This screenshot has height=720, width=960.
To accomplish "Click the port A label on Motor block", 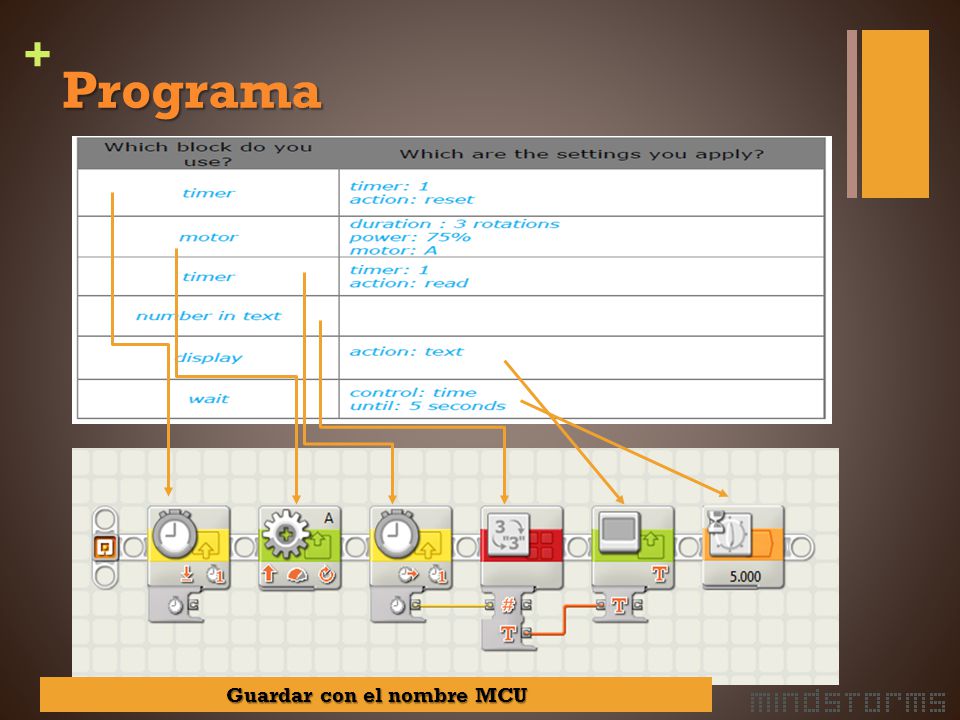I will [x=329, y=519].
